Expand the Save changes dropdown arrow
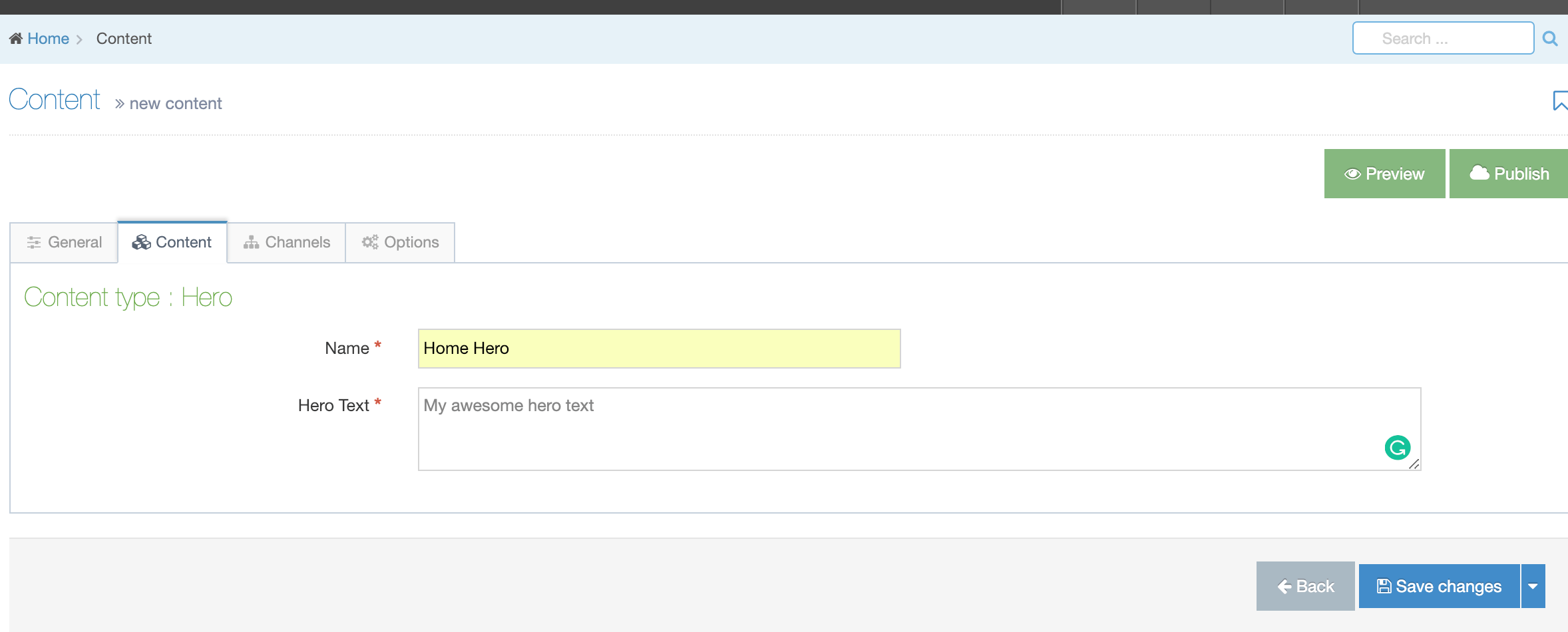1568x632 pixels. point(1533,586)
